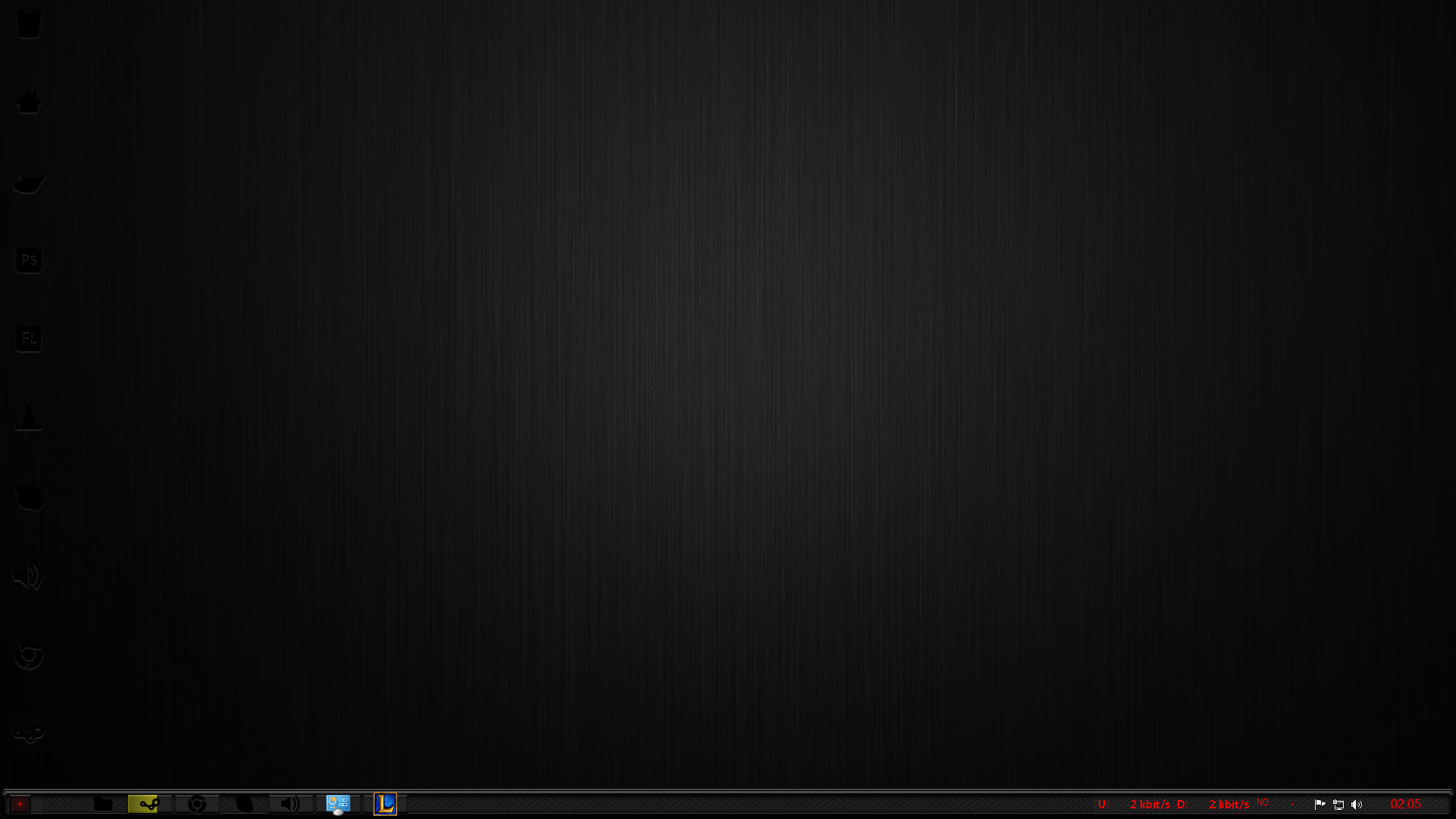Open the VLC cone desktop icon
Image resolution: width=1456 pixels, height=819 pixels.
click(x=29, y=417)
